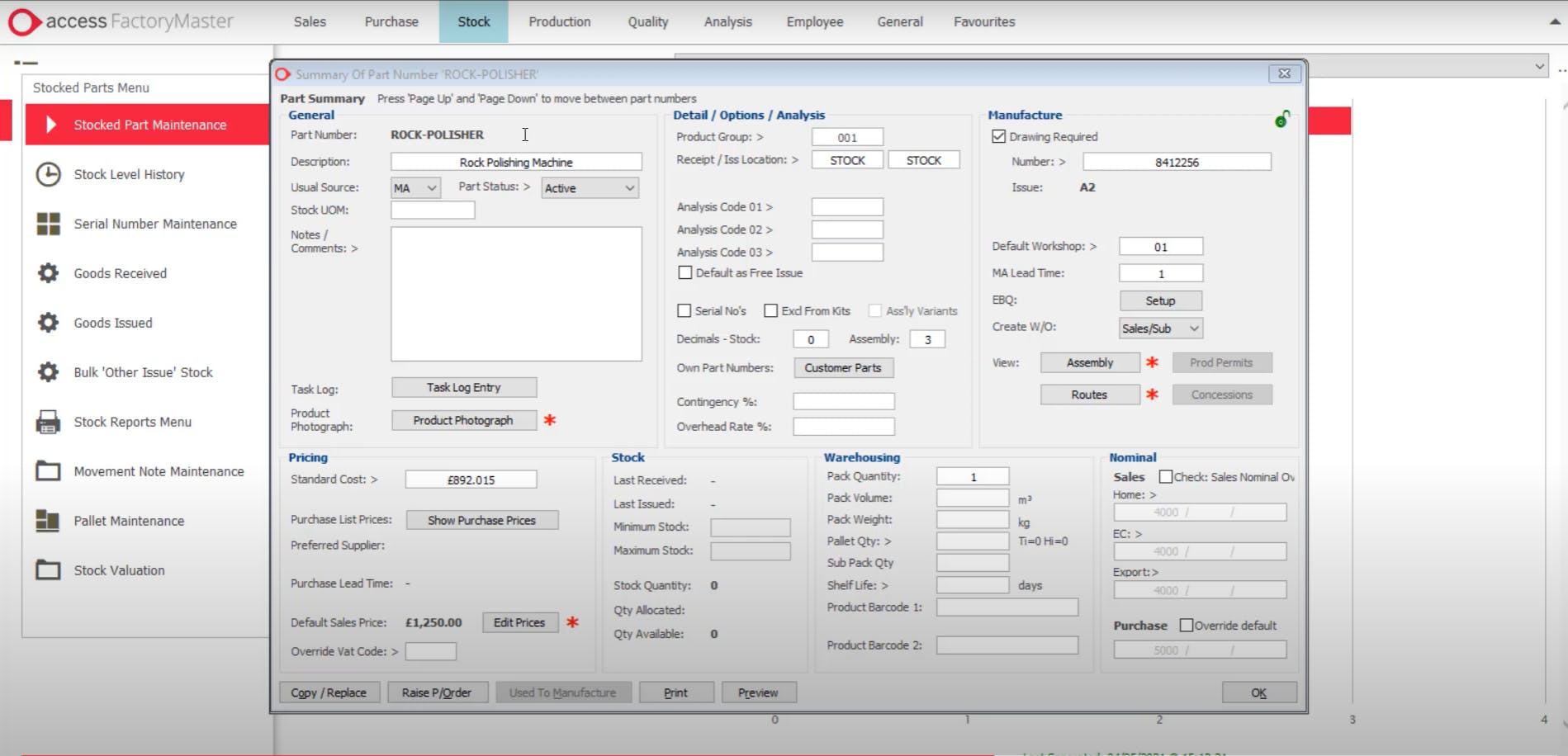Screen dimensions: 1568x756
Task: Click the Contingency % field
Action: point(844,401)
